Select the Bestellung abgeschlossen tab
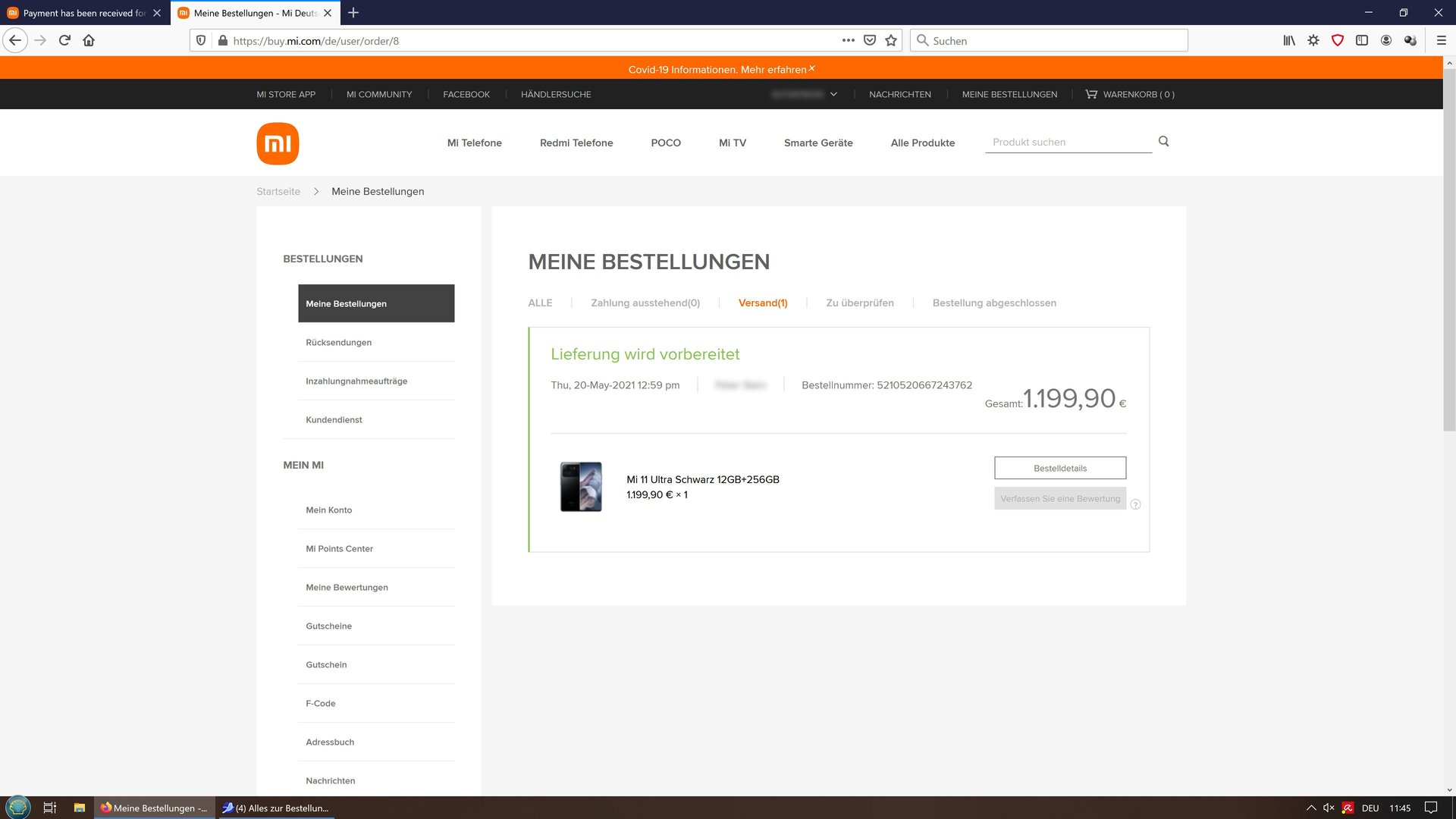This screenshot has height=819, width=1456. tap(994, 303)
